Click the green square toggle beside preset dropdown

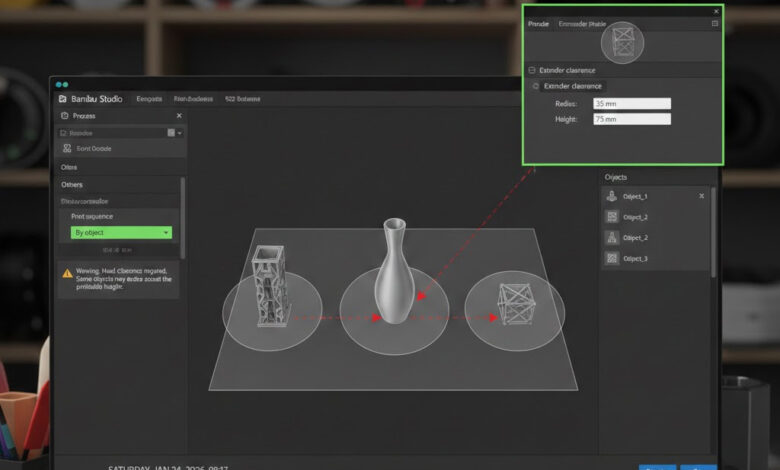[x=171, y=132]
